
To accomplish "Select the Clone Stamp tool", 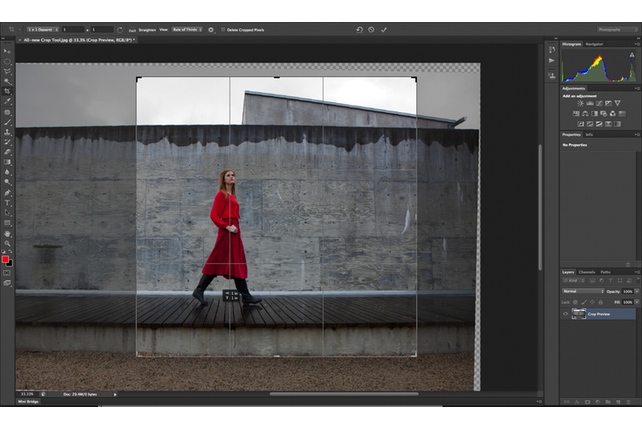I will click(x=7, y=132).
